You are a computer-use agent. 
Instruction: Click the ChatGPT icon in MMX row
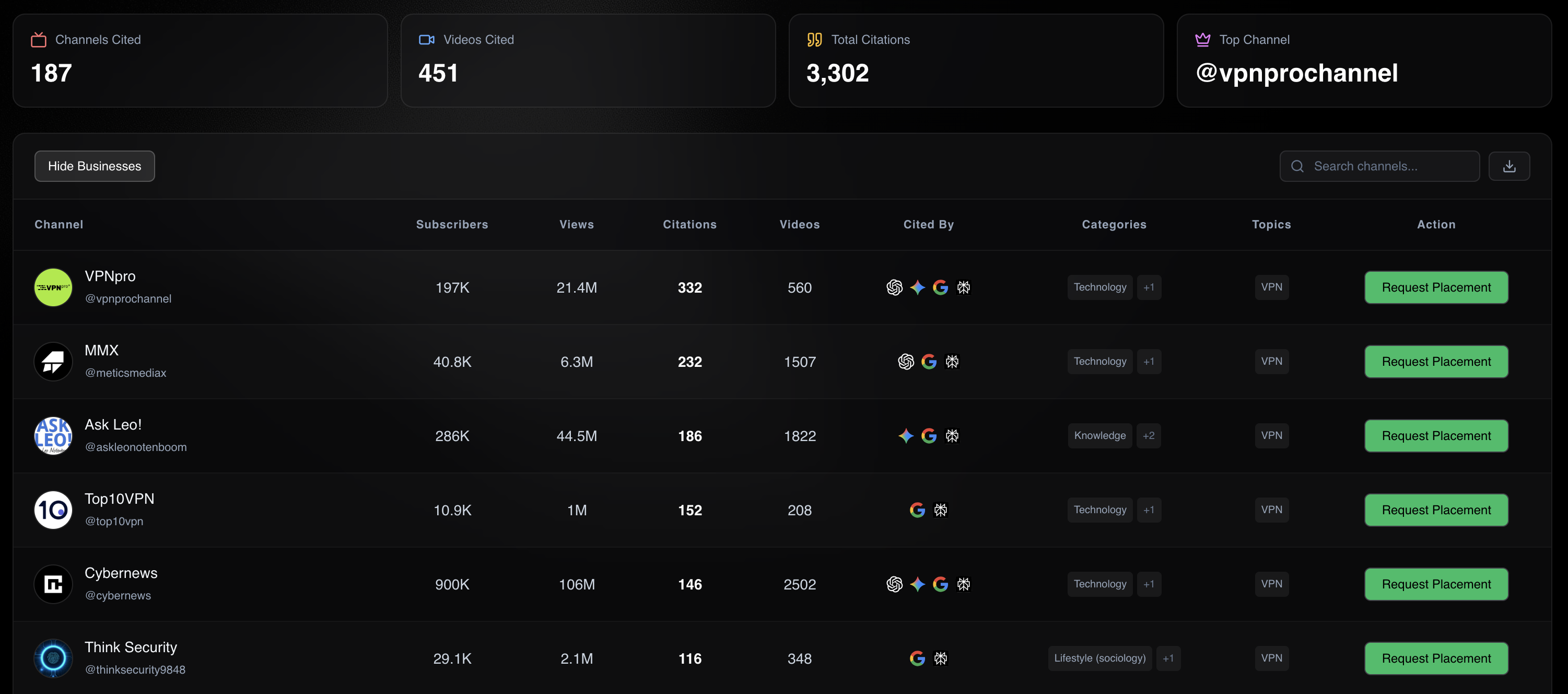pos(906,362)
